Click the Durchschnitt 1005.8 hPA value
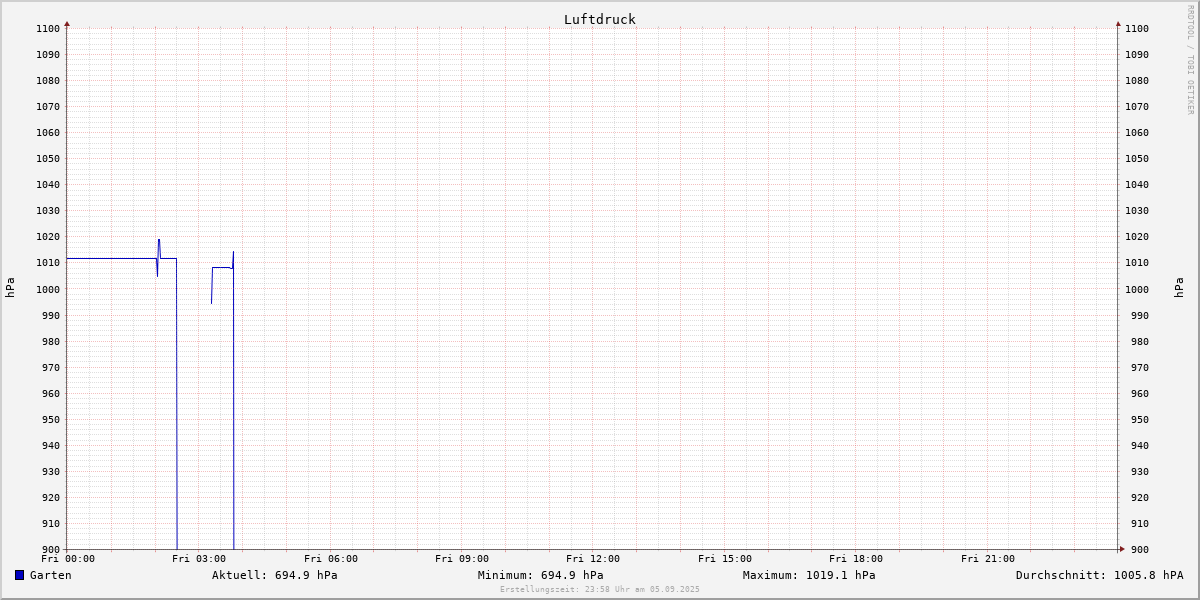Viewport: 1200px width, 600px height. tap(1099, 575)
